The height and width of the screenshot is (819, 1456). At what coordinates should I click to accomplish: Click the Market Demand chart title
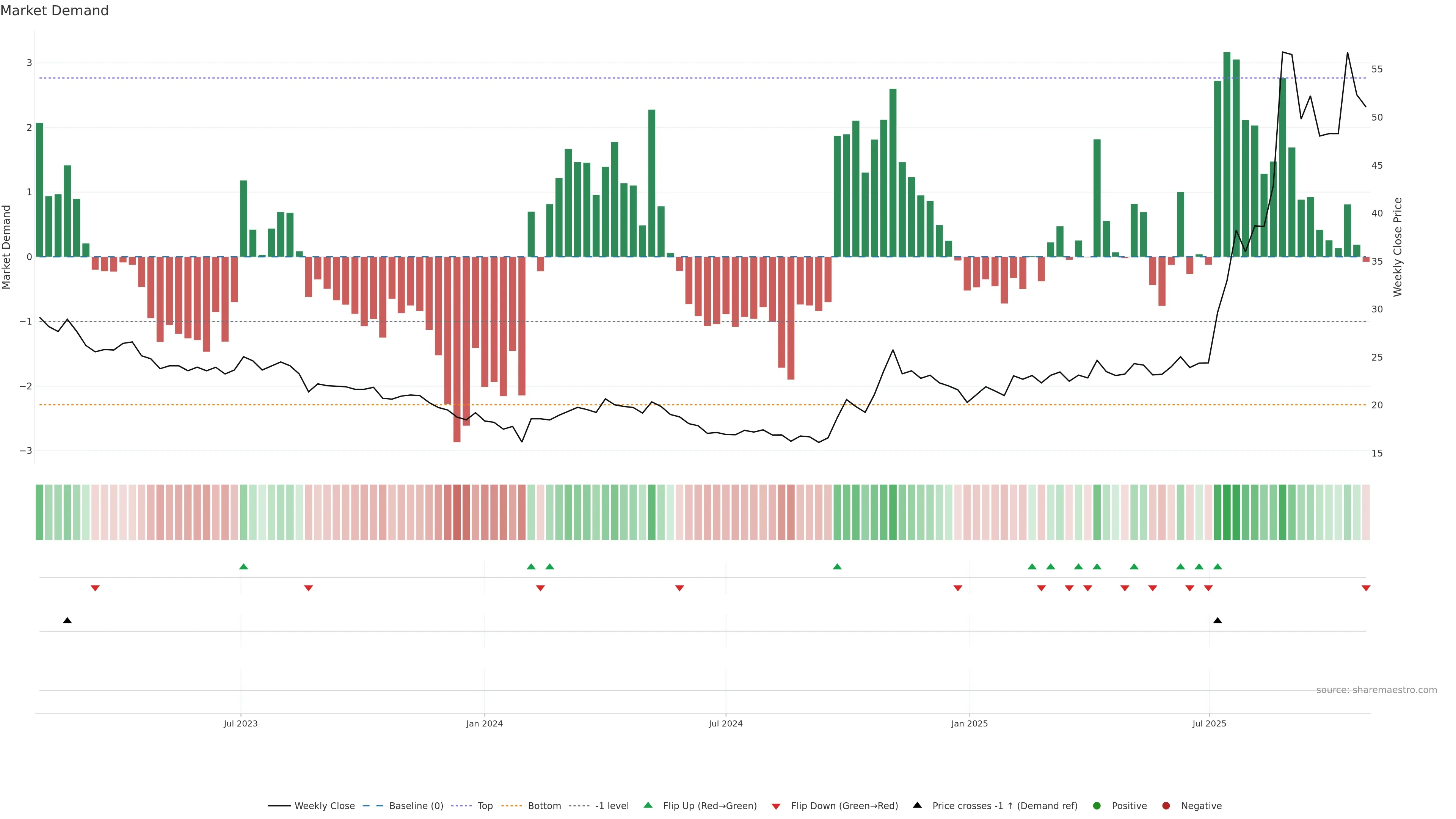(x=54, y=11)
